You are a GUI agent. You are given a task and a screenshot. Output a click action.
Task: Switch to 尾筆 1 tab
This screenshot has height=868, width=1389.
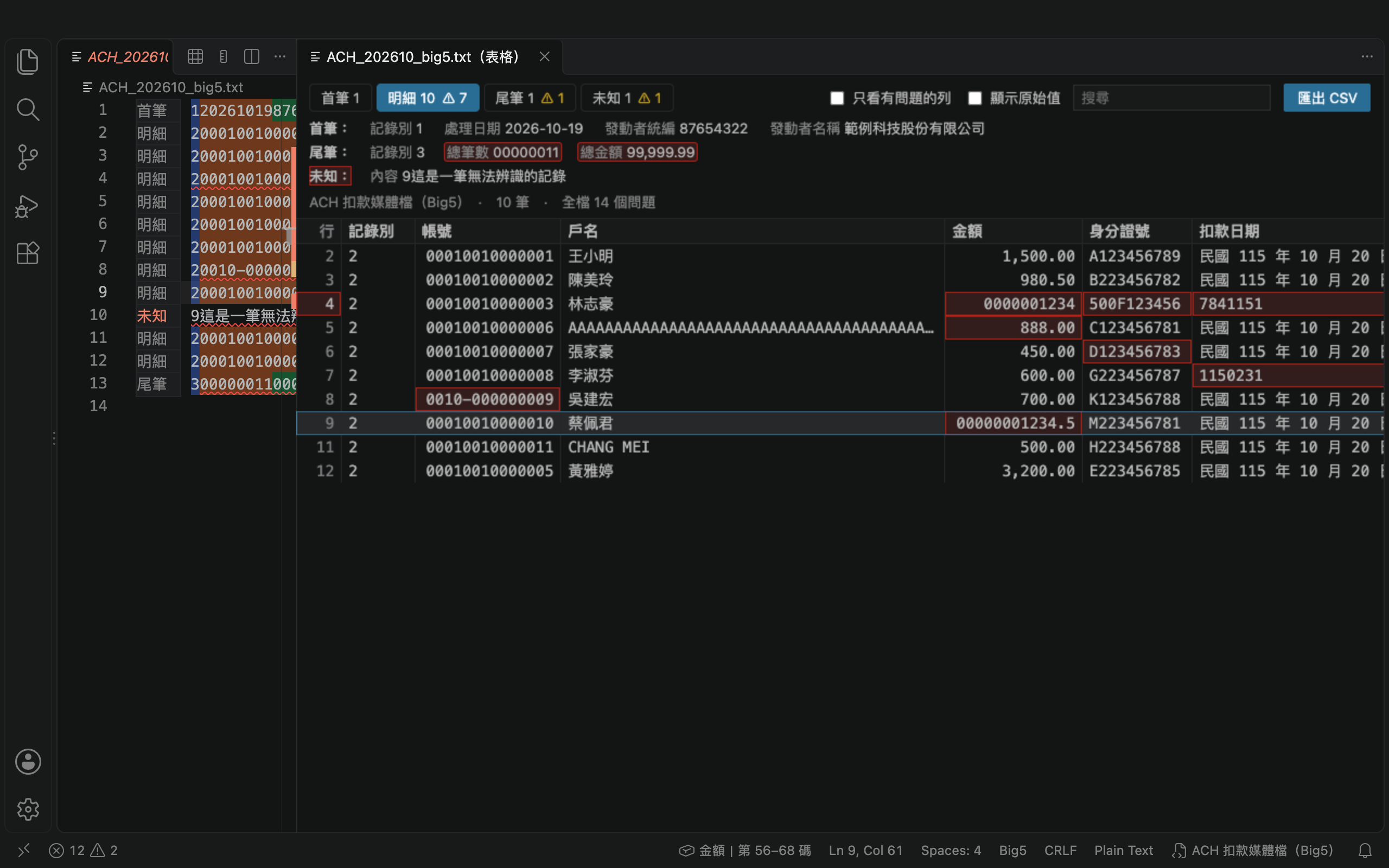(530, 98)
